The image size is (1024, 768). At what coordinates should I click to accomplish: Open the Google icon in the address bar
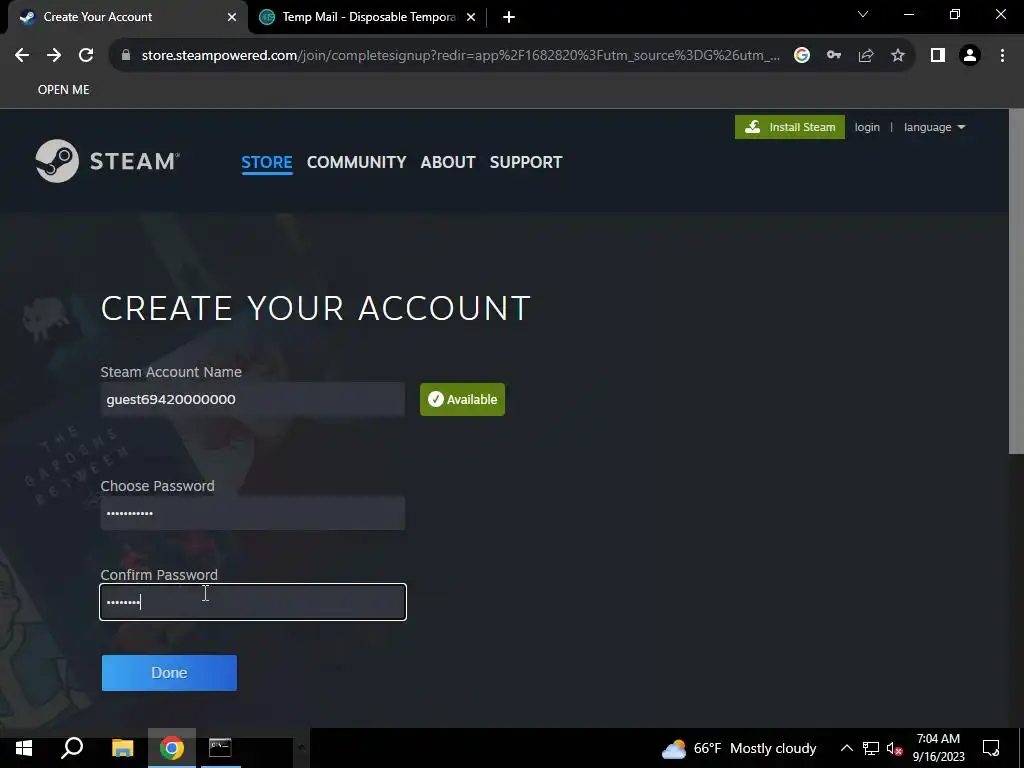pyautogui.click(x=802, y=56)
